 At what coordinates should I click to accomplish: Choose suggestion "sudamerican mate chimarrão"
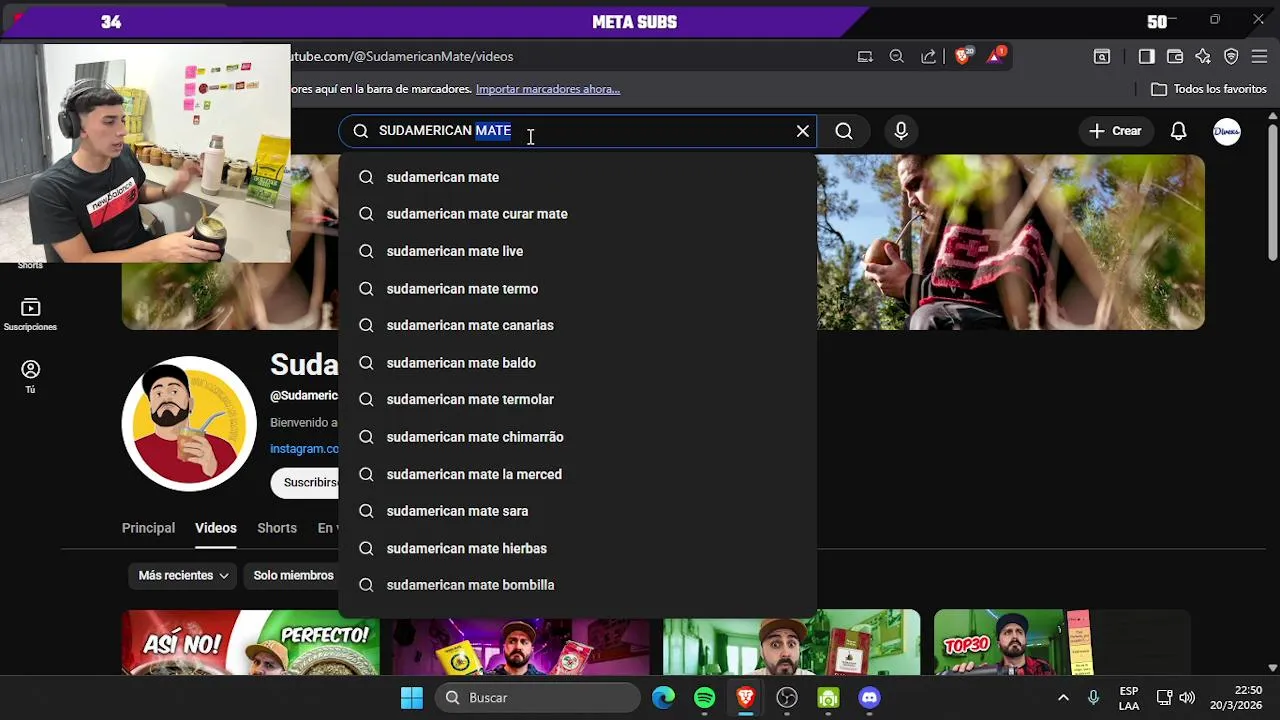point(577,437)
